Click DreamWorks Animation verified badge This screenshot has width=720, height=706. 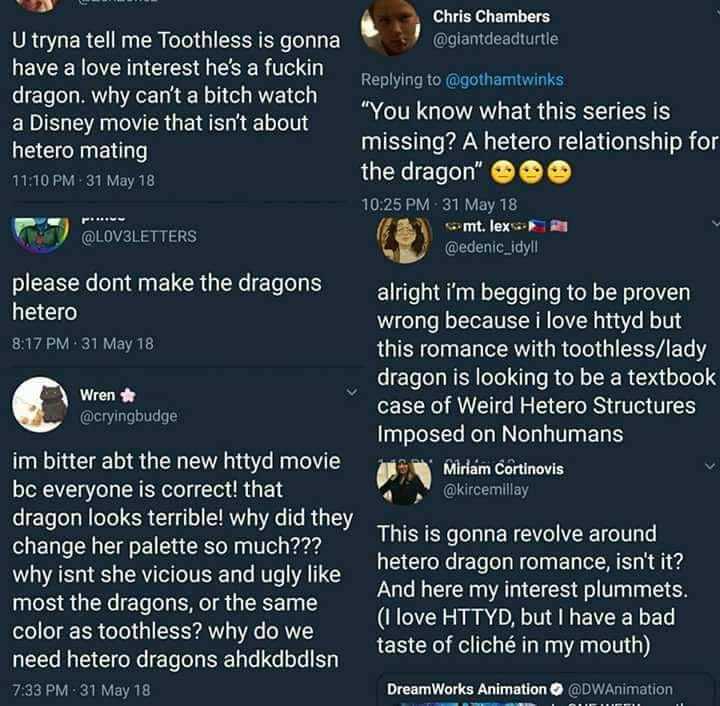tap(556, 689)
